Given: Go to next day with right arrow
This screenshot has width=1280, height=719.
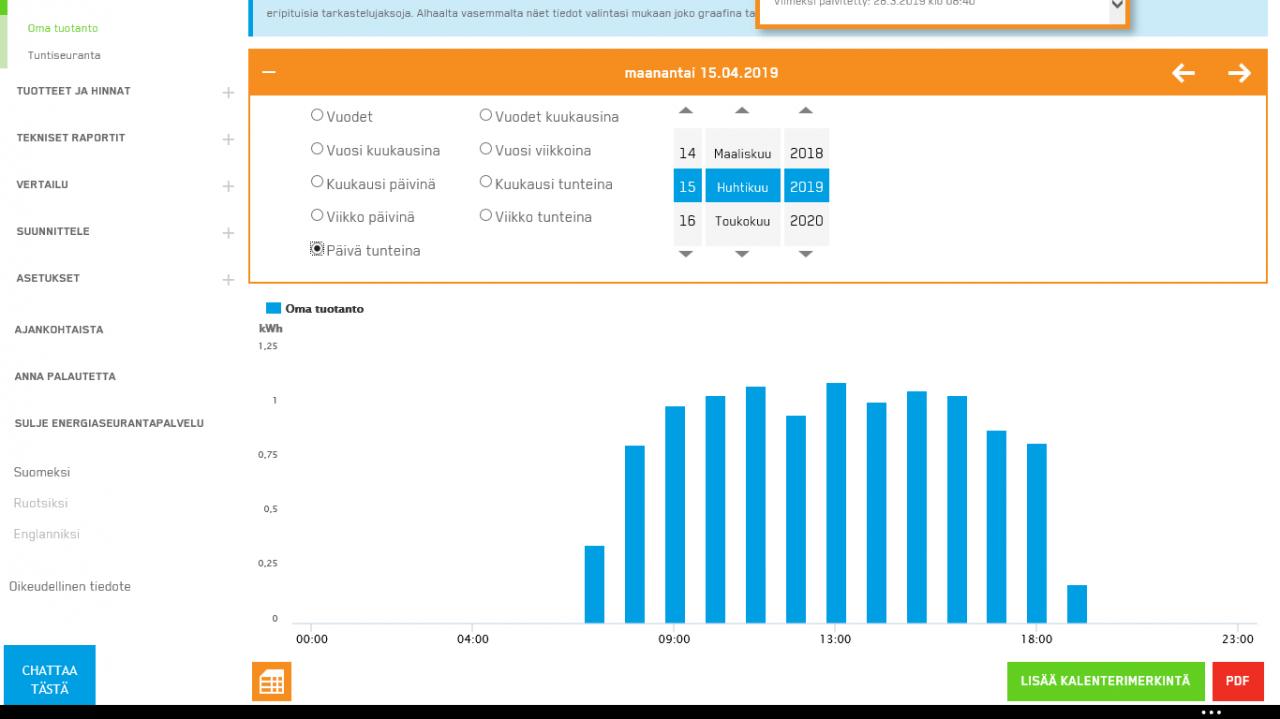Looking at the screenshot, I should (1239, 73).
